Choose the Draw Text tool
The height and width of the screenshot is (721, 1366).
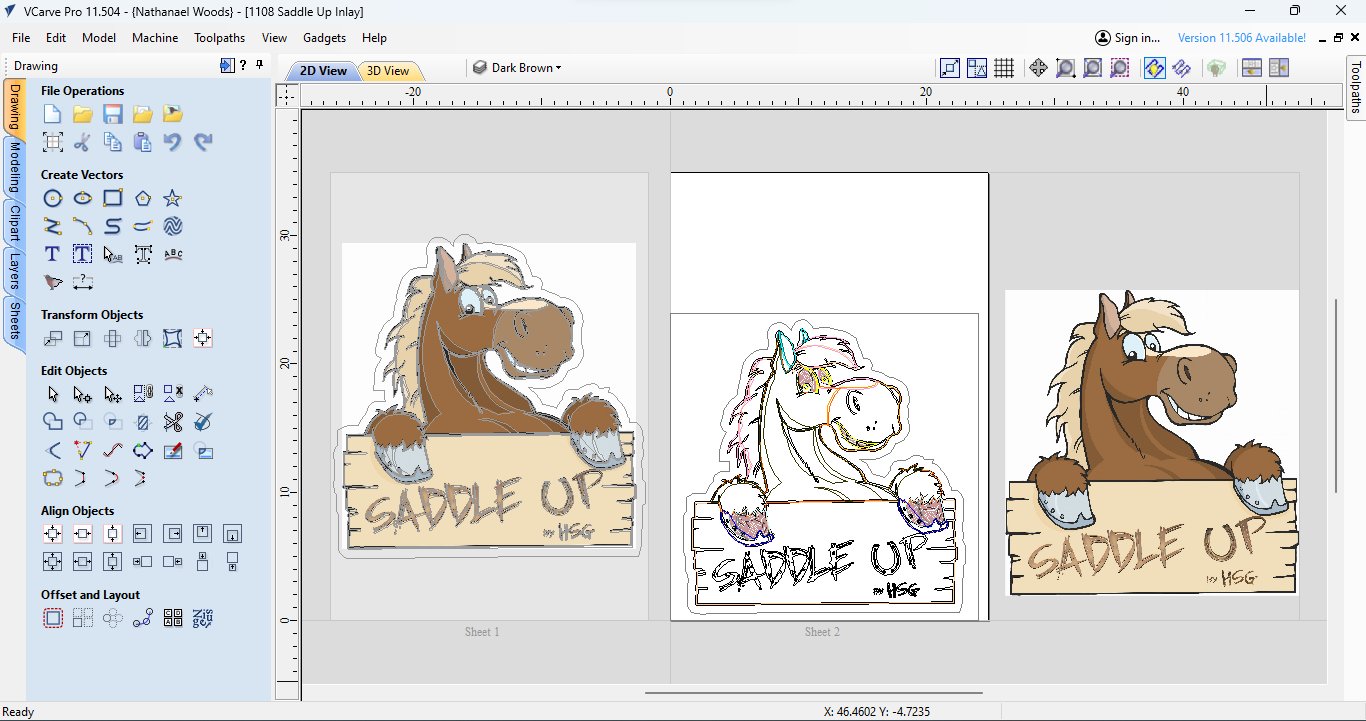tap(53, 254)
